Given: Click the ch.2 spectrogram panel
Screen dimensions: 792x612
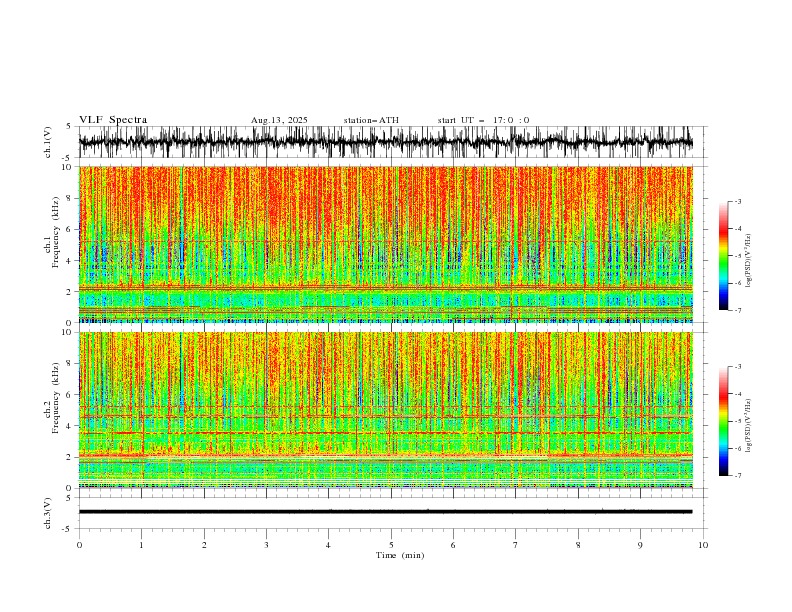Looking at the screenshot, I should coord(385,410).
